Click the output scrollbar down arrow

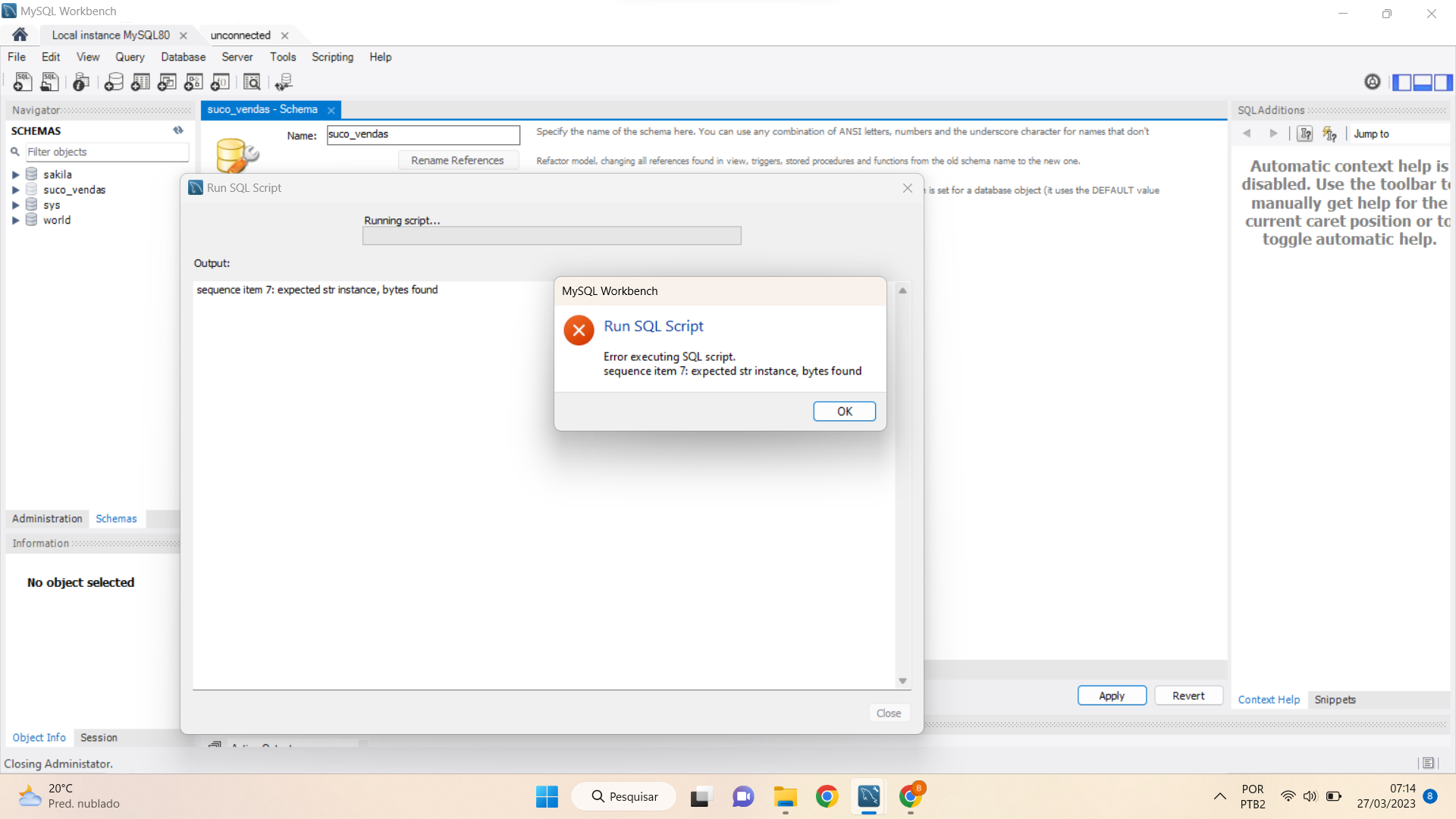coord(902,681)
